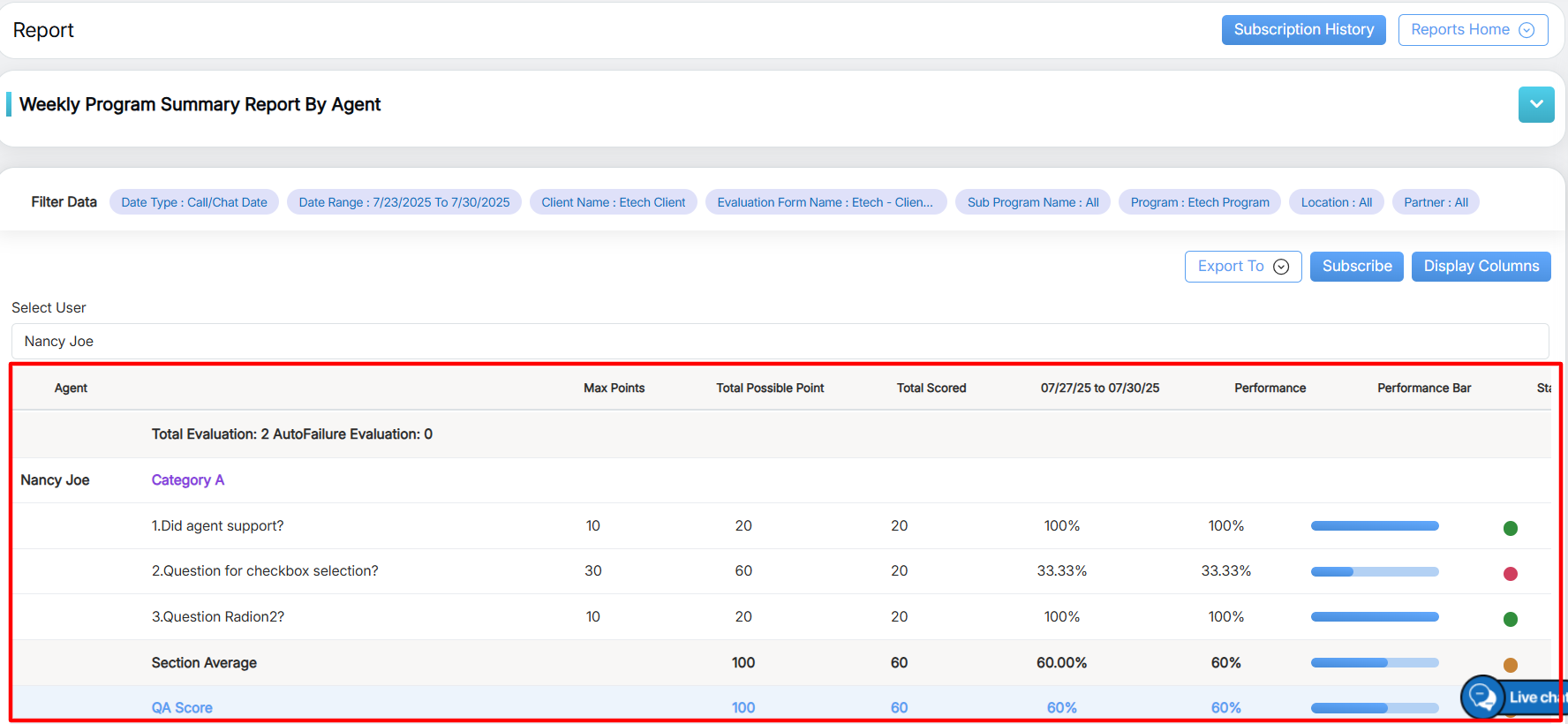This screenshot has height=724, width=1568.
Task: Open the Select User dropdown showing Nancy Joe
Action: coord(780,342)
